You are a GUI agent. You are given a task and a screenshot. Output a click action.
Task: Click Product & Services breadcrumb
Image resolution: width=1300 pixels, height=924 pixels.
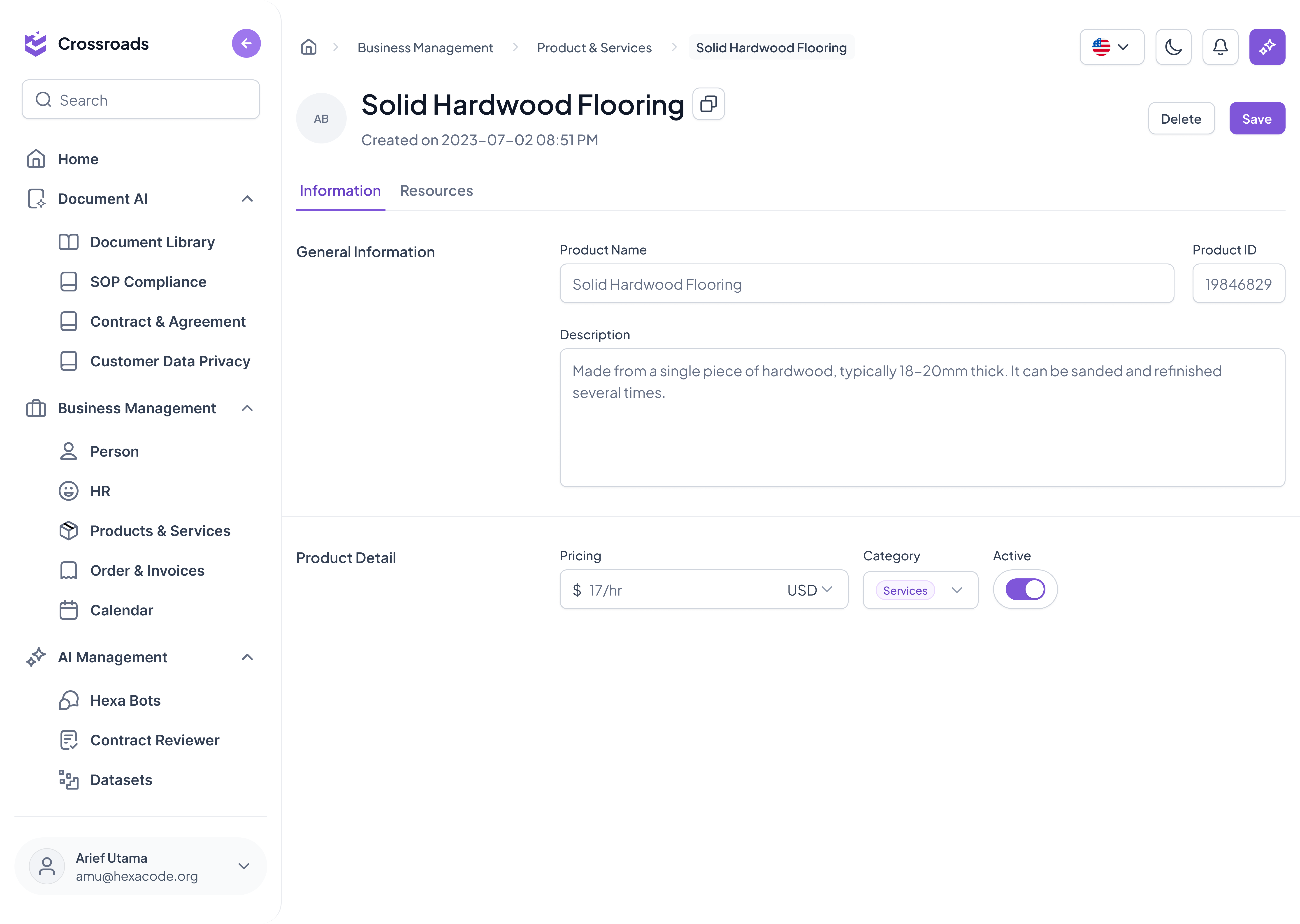[x=594, y=48]
